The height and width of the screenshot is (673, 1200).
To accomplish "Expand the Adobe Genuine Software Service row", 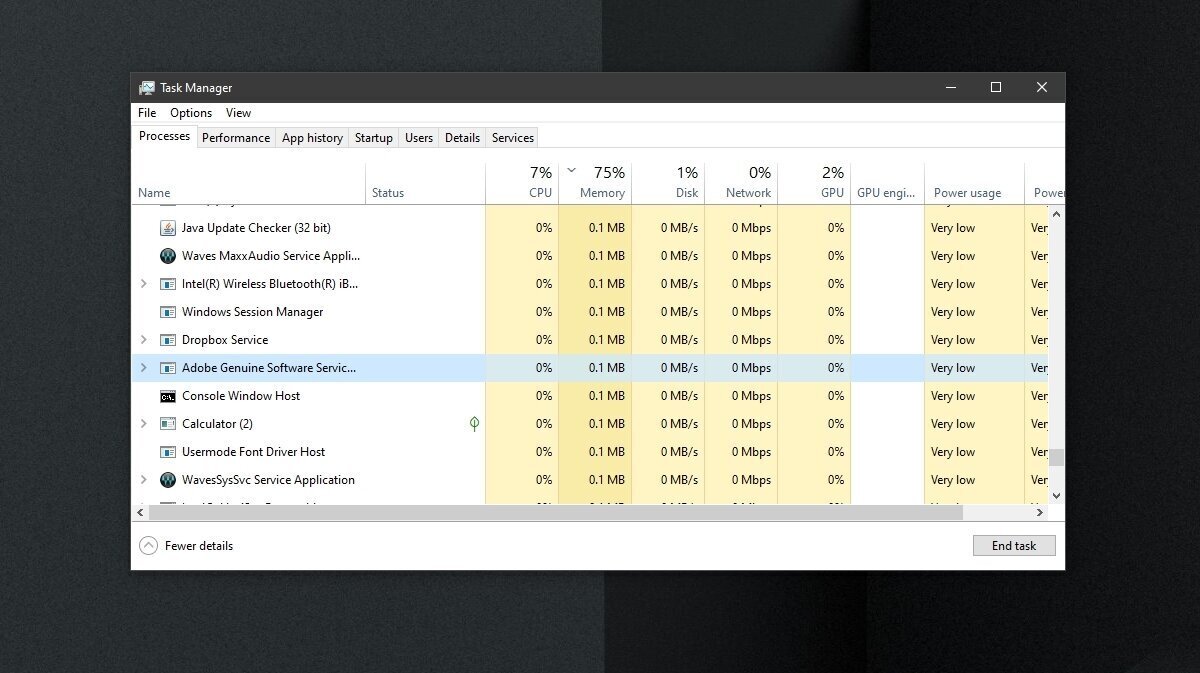I will click(144, 368).
